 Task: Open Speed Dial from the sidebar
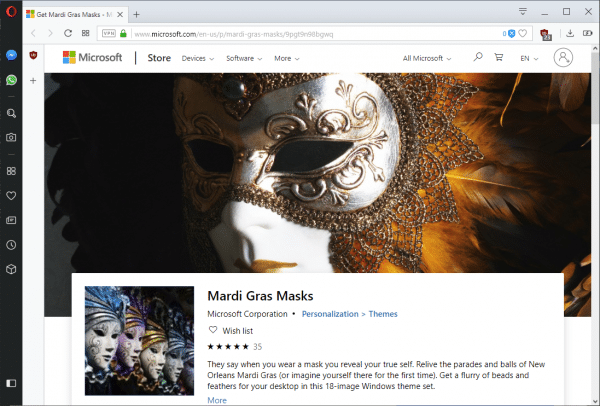point(11,171)
